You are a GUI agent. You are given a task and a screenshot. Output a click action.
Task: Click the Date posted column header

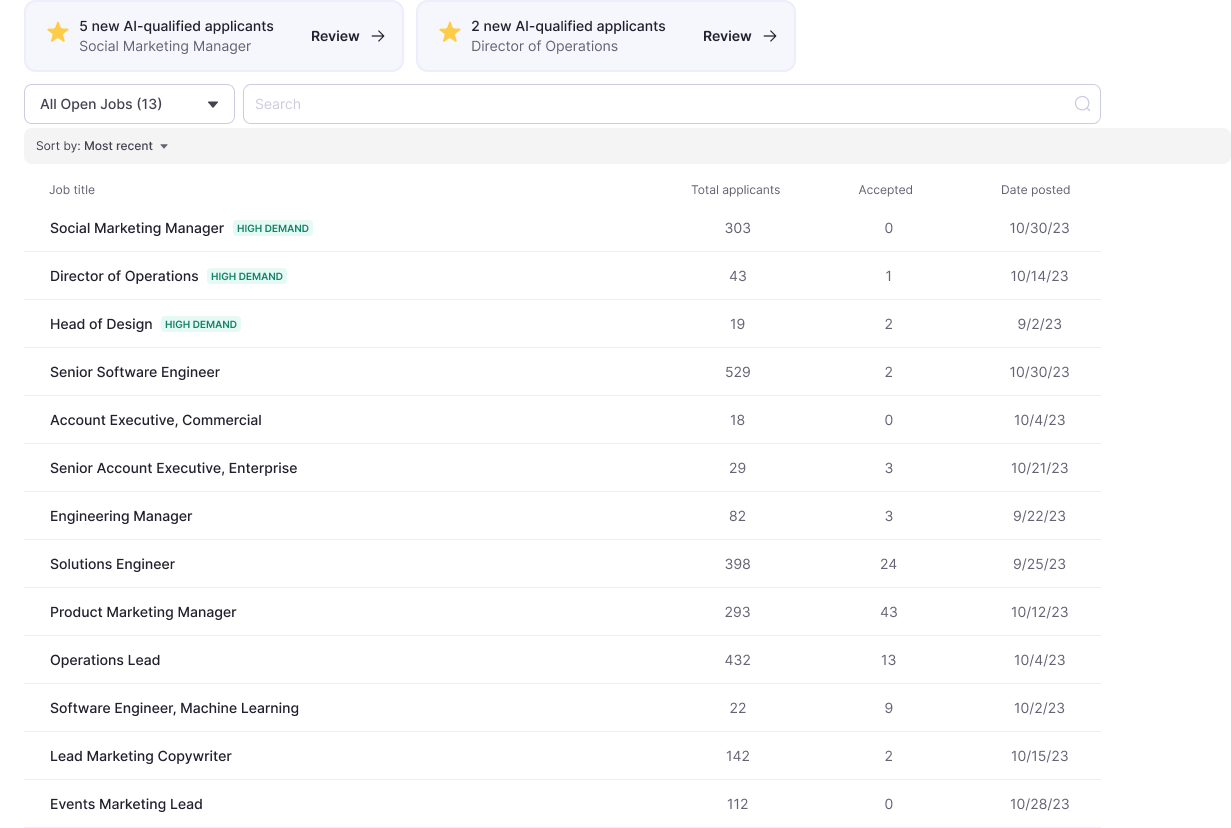tap(1035, 190)
